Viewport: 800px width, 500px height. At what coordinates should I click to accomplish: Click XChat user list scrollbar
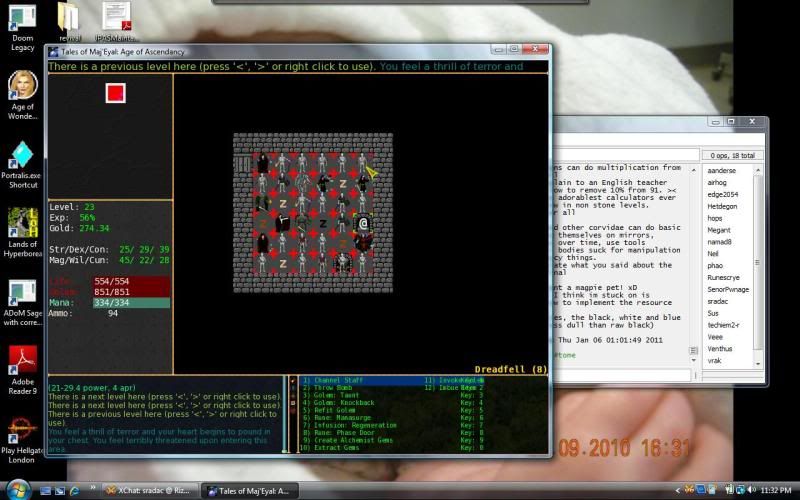(758, 265)
